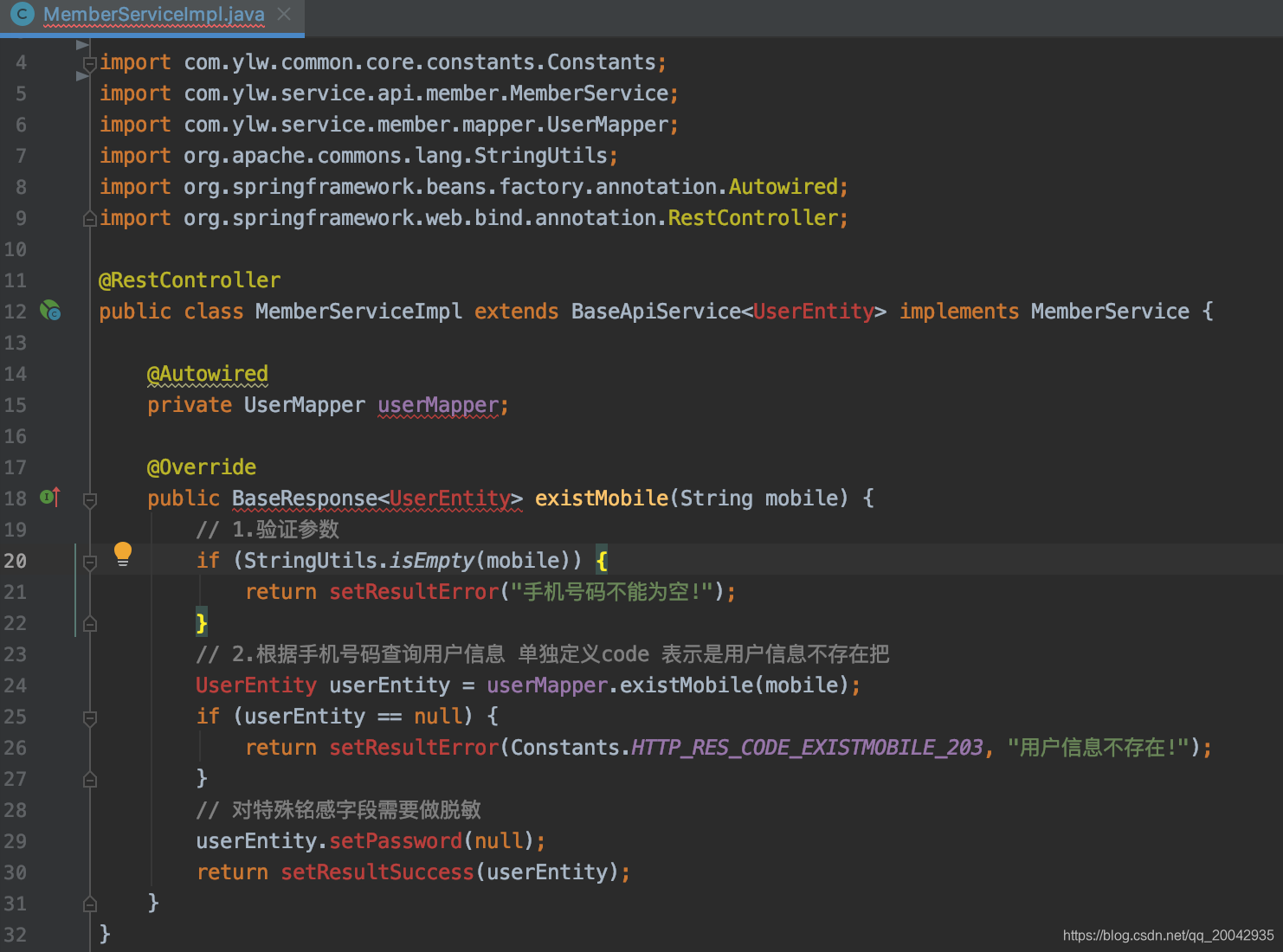Click the Spring bean gutter icon on line 12

(x=50, y=310)
